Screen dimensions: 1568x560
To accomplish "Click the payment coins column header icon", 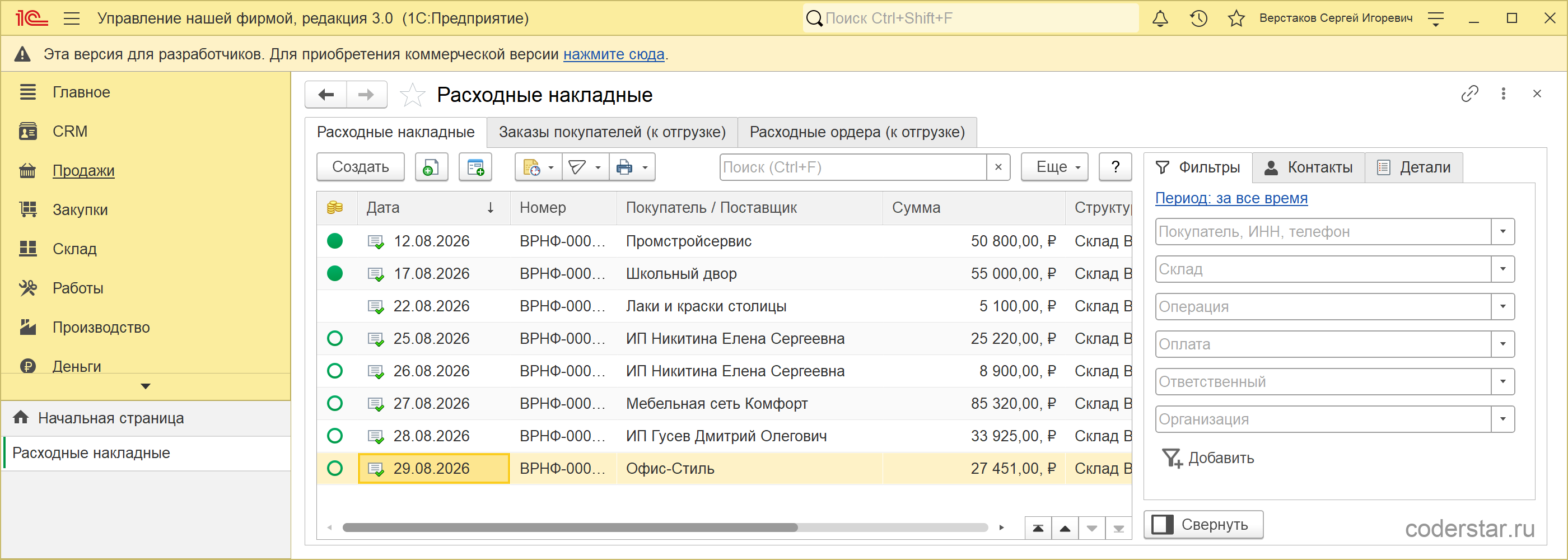I will pos(335,208).
